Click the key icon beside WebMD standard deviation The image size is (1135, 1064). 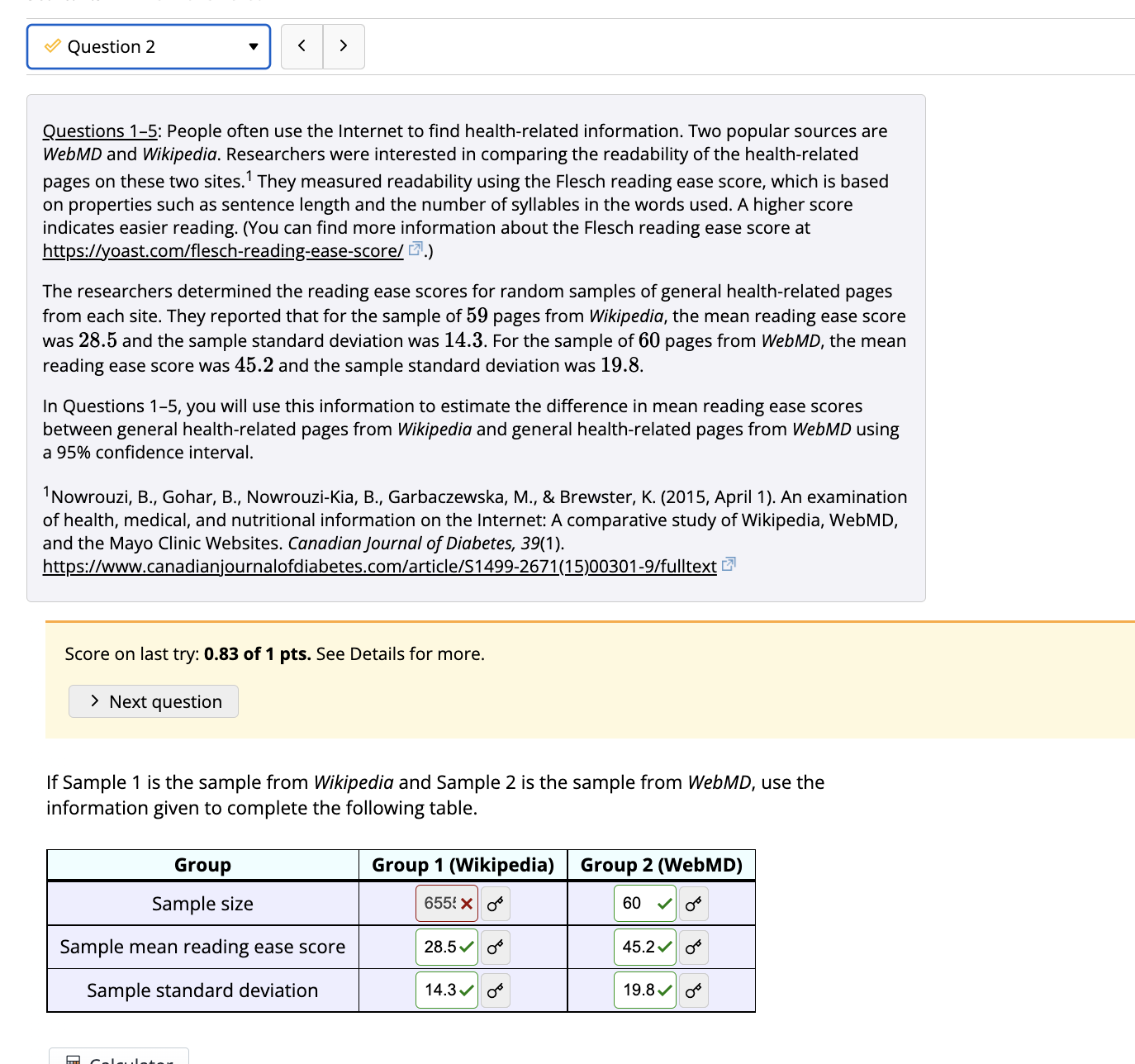pos(693,990)
